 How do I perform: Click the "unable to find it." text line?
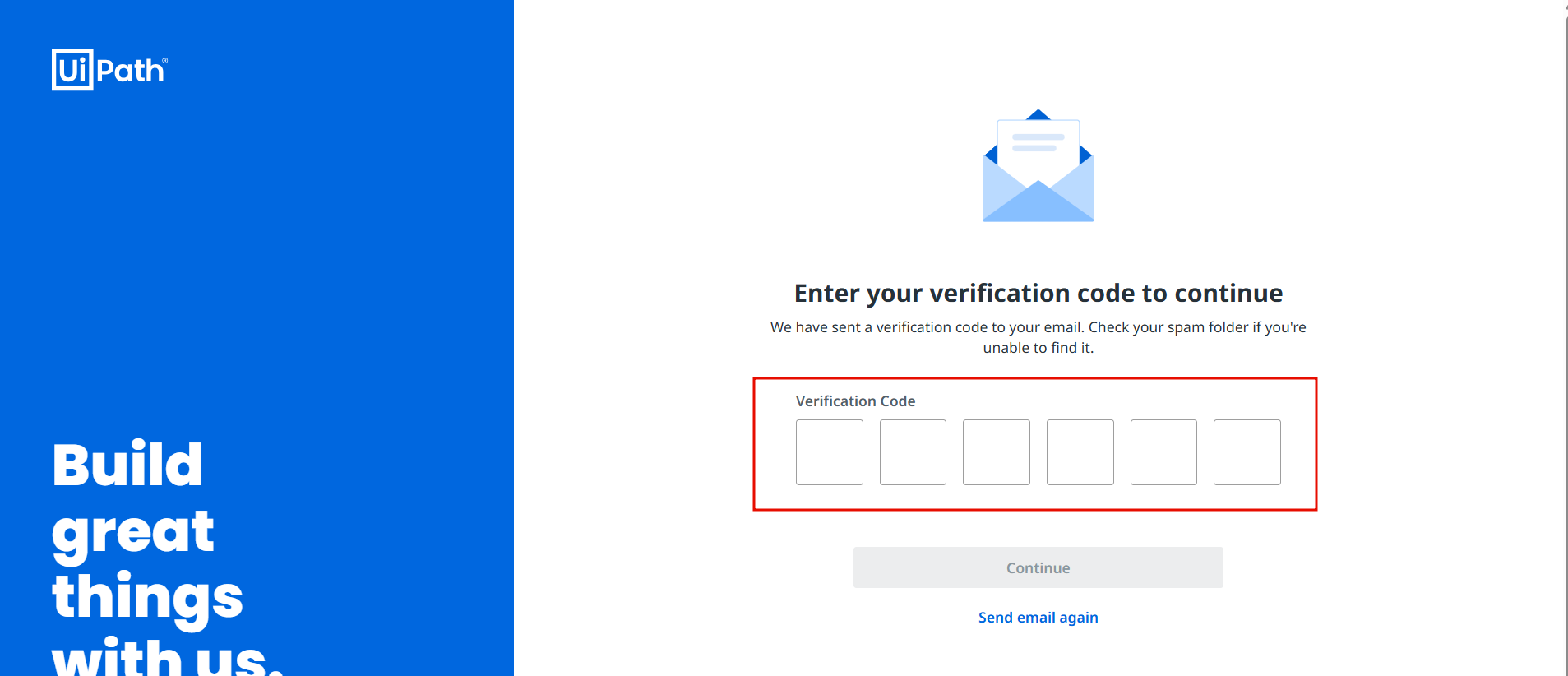(x=1038, y=348)
